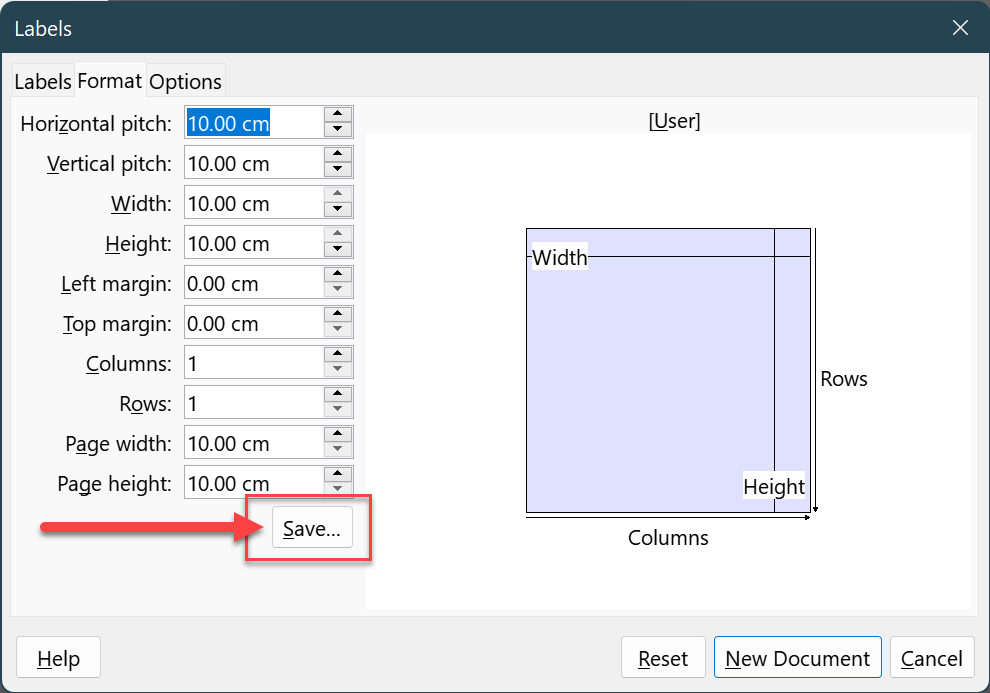Screen dimensions: 990x693
Task: Switch to the Labels tab
Action: coord(43,81)
